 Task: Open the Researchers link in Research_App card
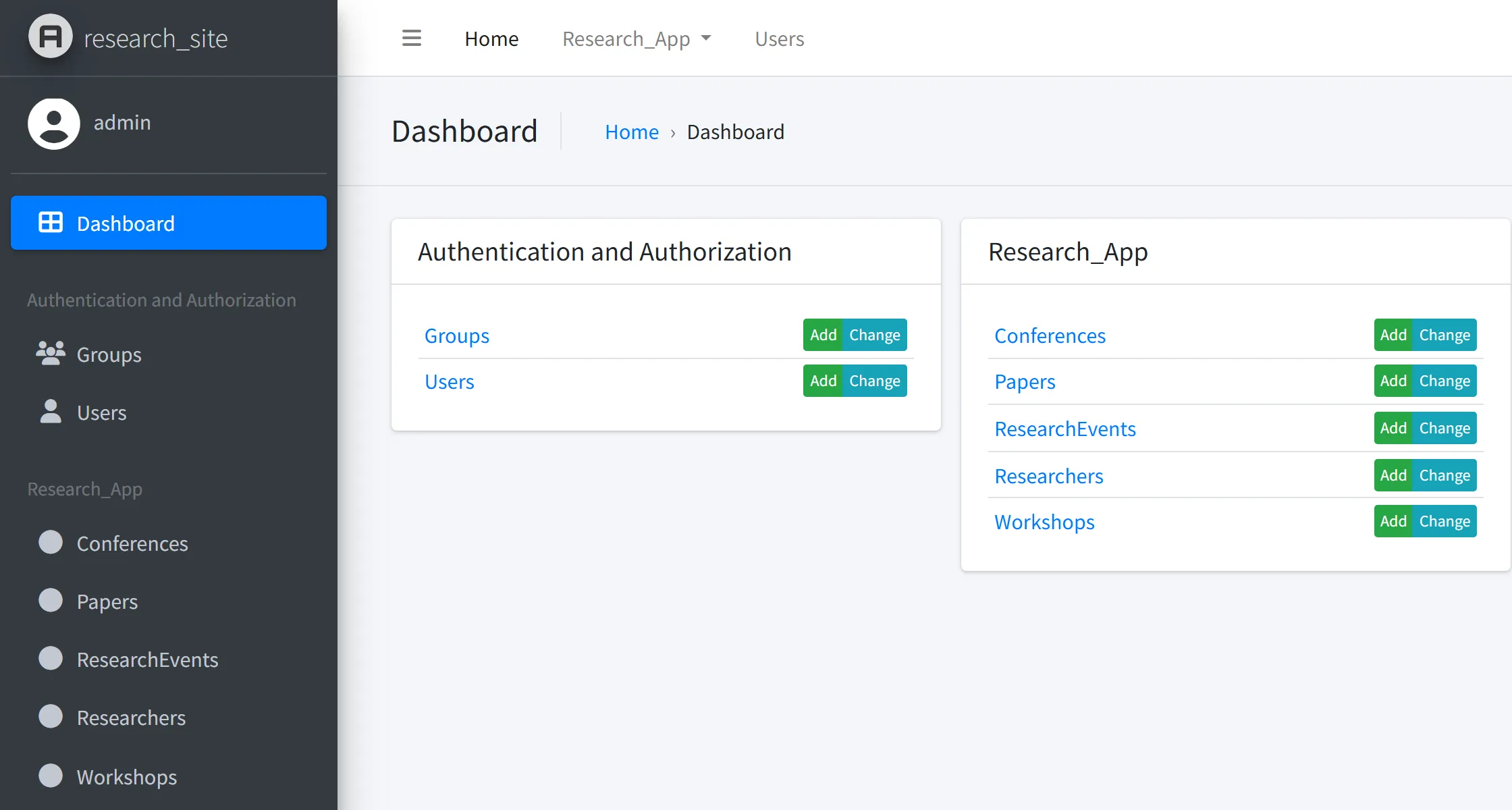point(1049,476)
